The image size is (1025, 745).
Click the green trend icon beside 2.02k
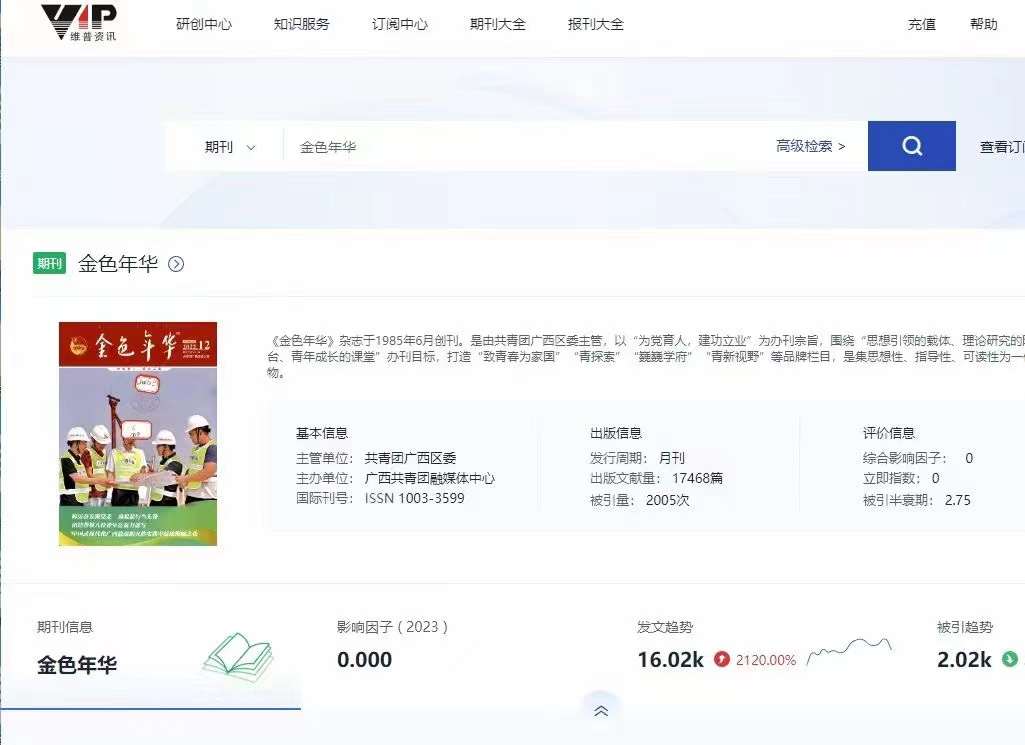point(1011,659)
